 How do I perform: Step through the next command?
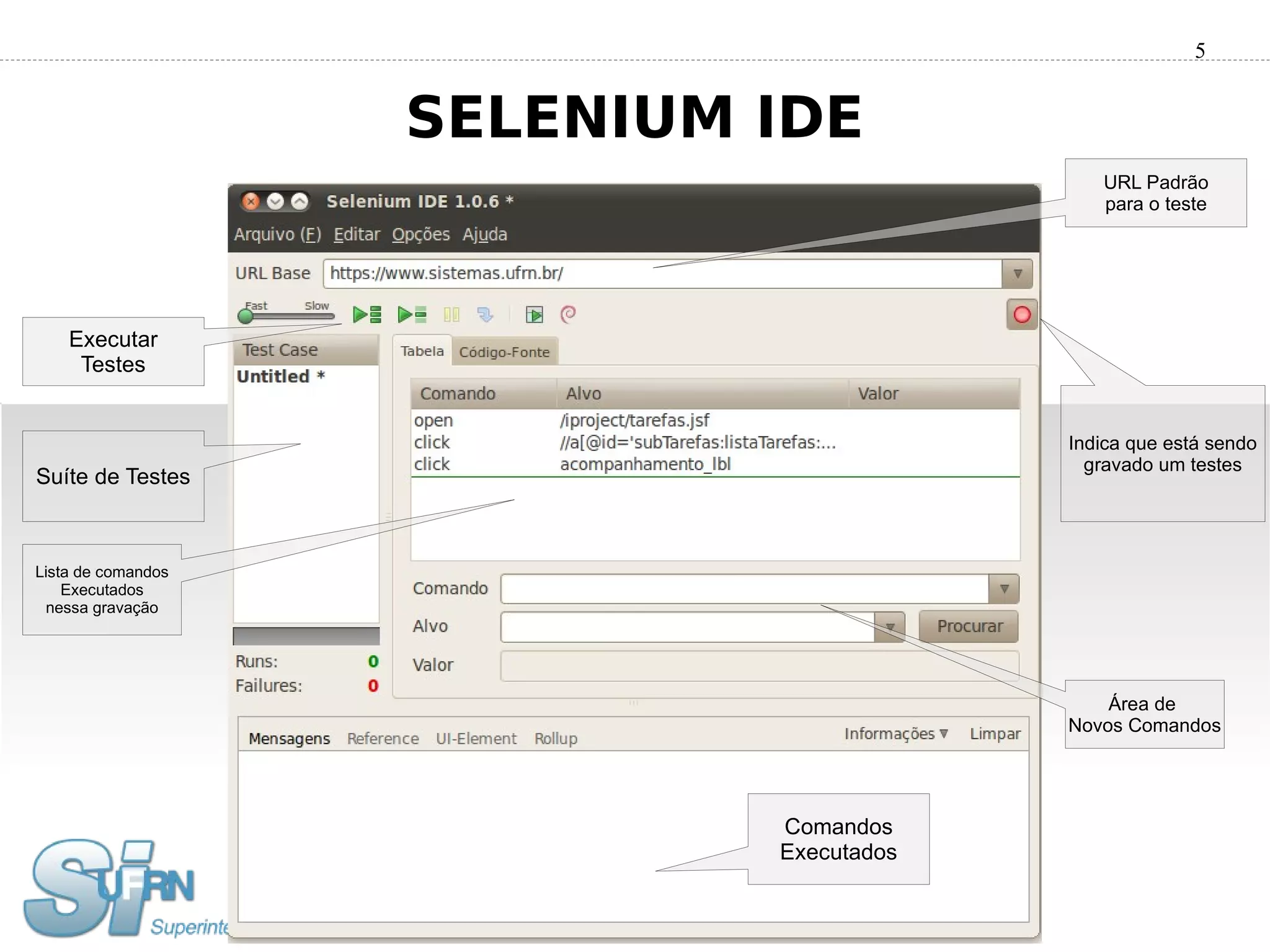point(485,314)
